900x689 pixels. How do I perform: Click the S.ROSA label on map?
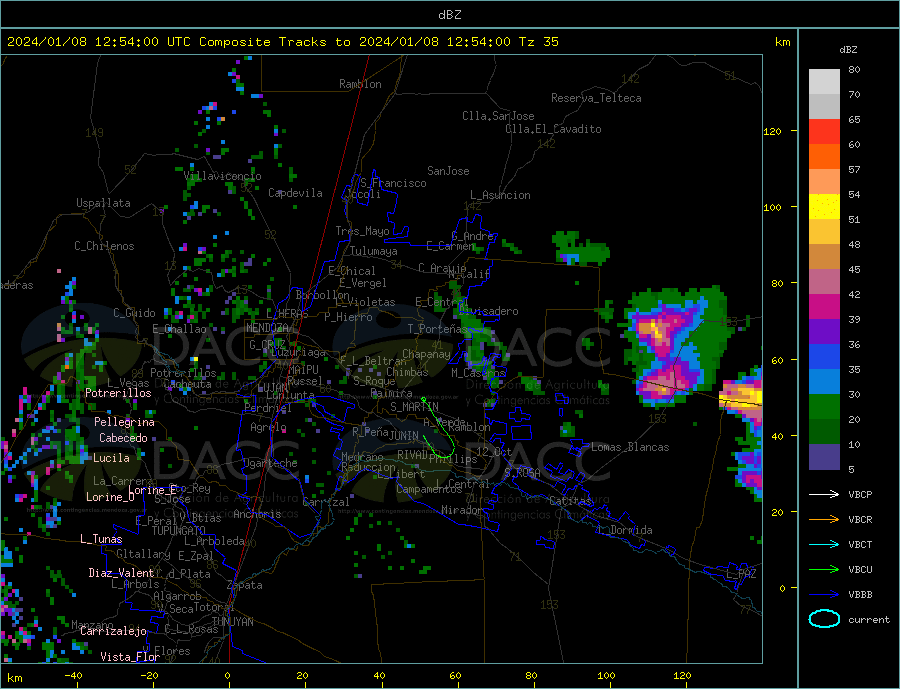[x=522, y=473]
